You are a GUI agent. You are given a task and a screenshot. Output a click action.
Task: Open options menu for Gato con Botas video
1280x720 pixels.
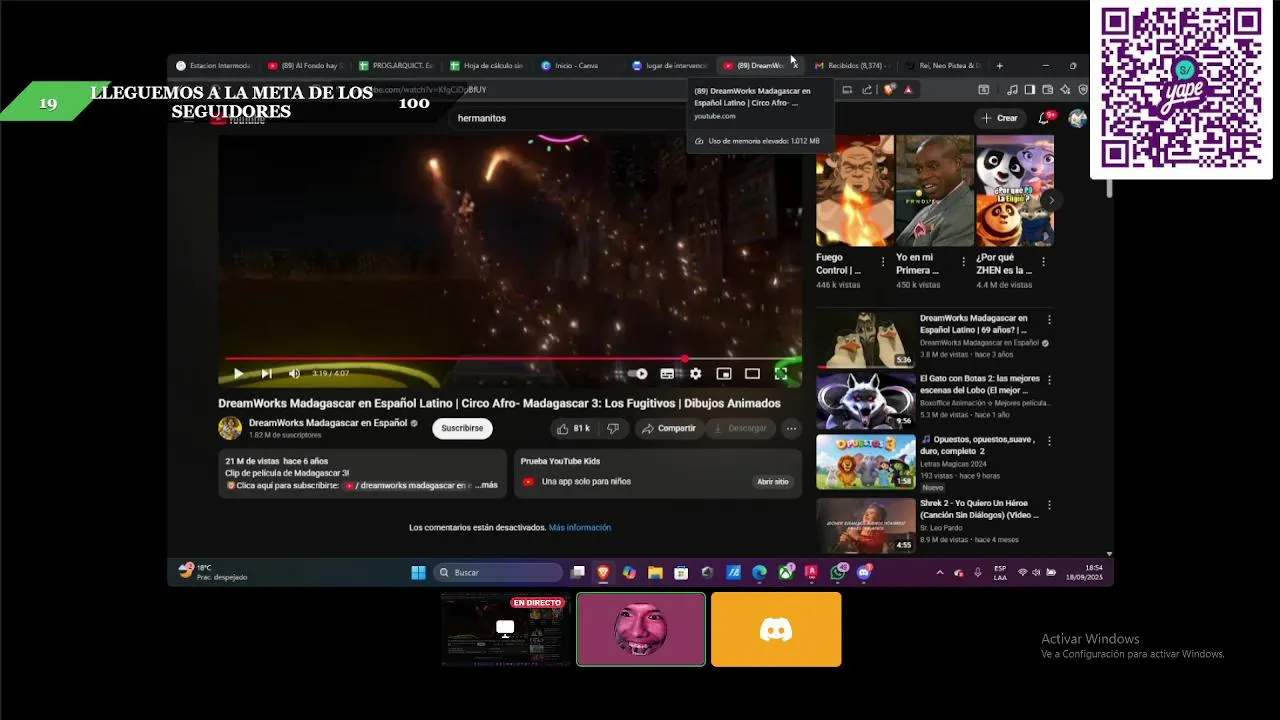click(1049, 380)
